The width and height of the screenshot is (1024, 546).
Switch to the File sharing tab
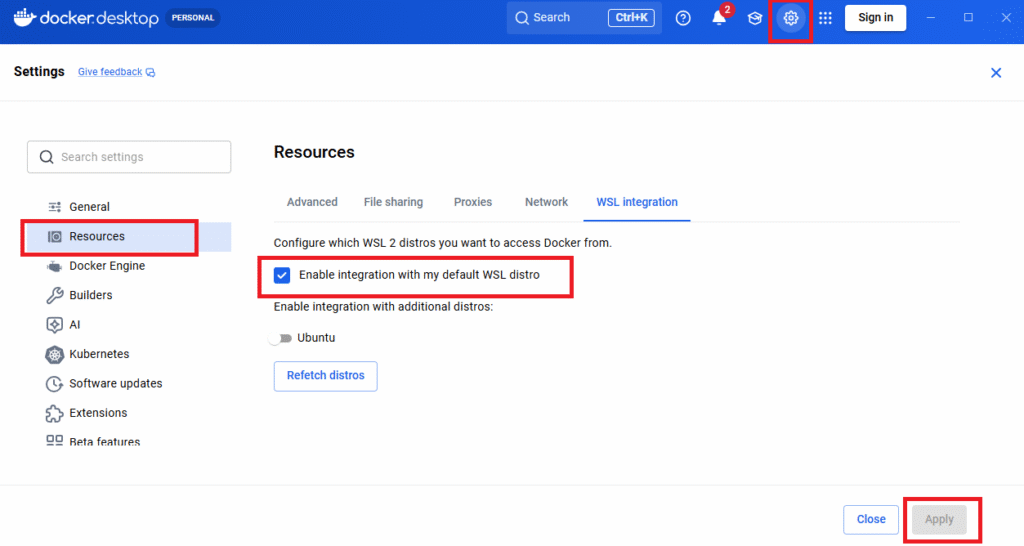coord(393,202)
